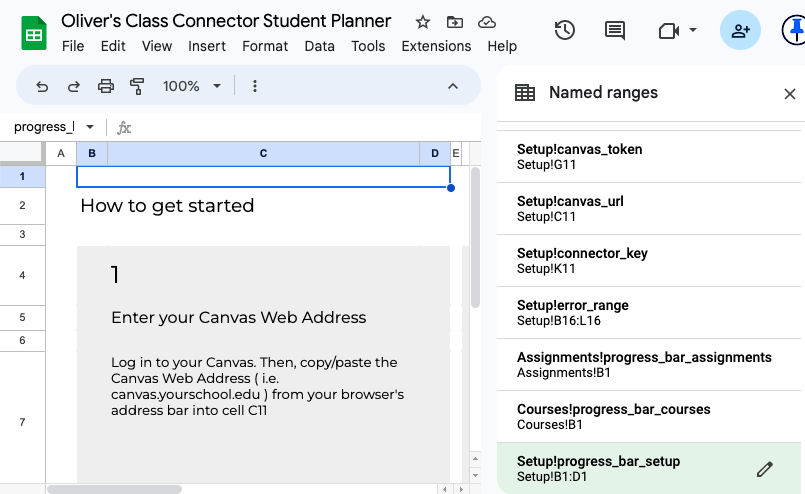Open the comments panel icon
This screenshot has width=805, height=494.
click(x=615, y=30)
